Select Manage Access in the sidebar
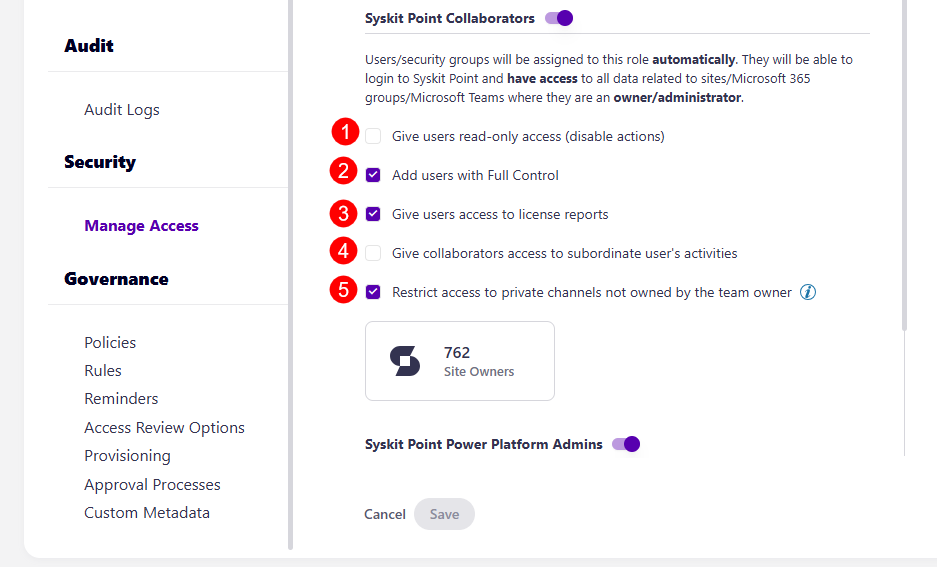Image resolution: width=937 pixels, height=567 pixels. [141, 226]
